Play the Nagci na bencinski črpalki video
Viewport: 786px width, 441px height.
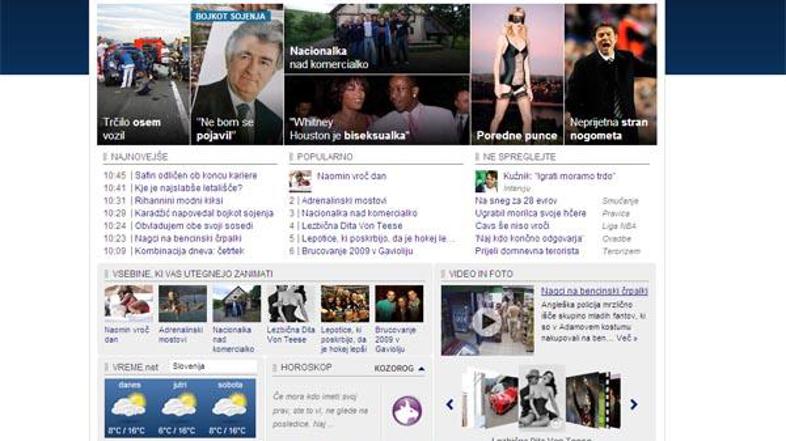coord(487,321)
